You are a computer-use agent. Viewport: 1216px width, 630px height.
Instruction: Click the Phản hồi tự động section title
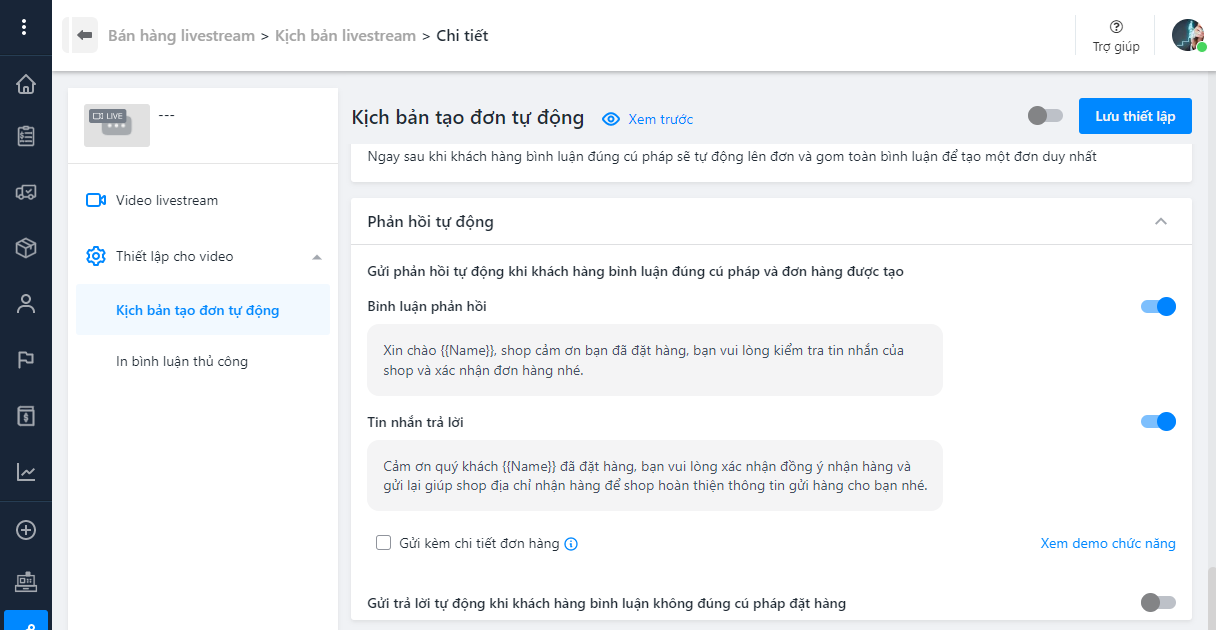tap(430, 221)
